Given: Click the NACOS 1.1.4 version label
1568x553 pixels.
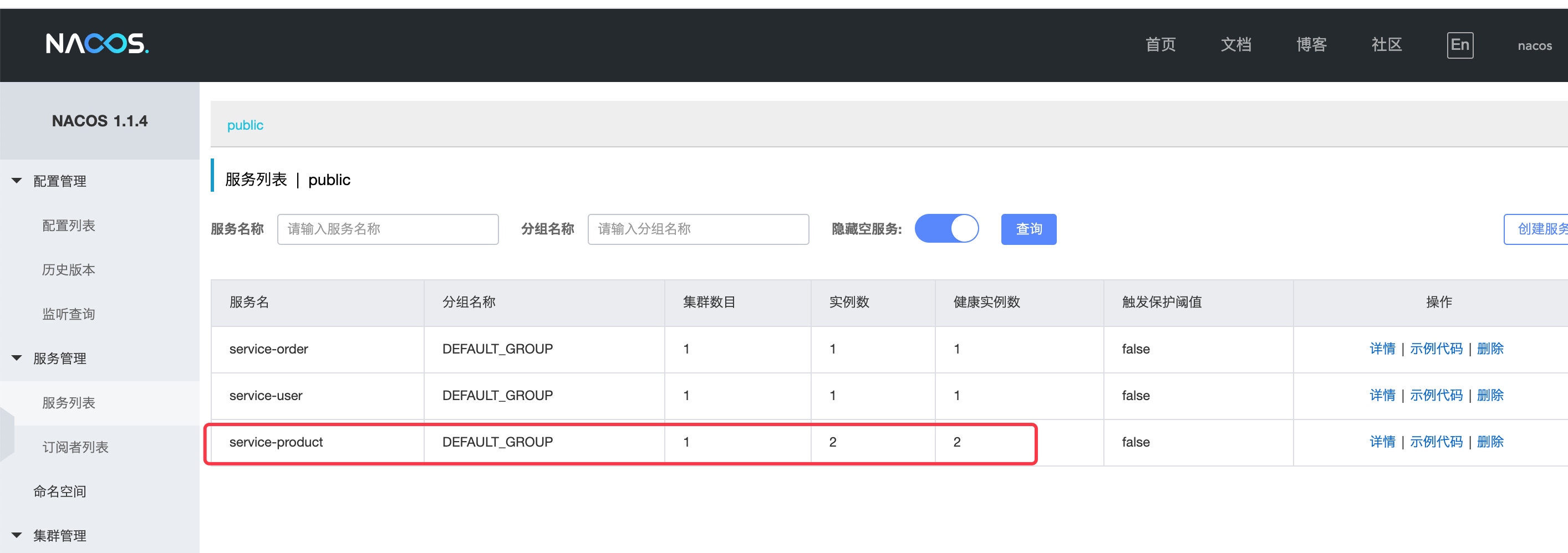Looking at the screenshot, I should (x=100, y=121).
